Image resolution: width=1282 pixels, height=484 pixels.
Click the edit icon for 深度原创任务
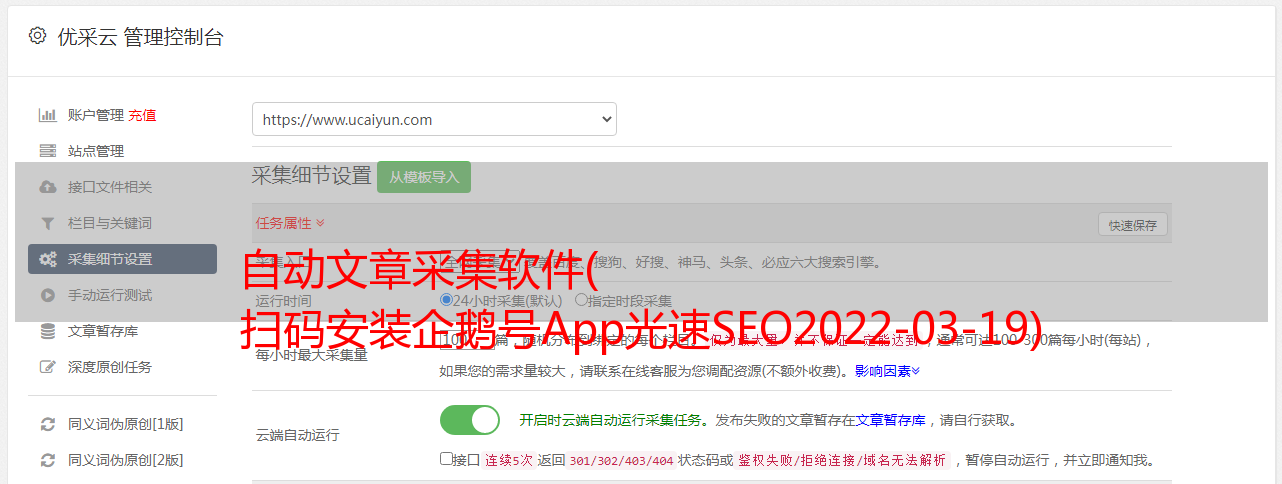[x=47, y=367]
